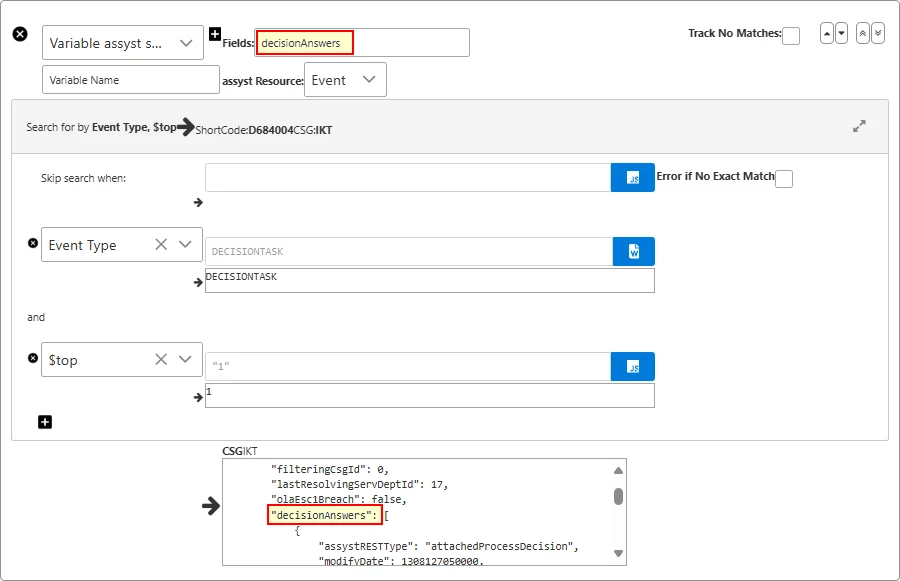Click the JS button for $top value
The width and height of the screenshot is (900, 581).
pos(633,366)
